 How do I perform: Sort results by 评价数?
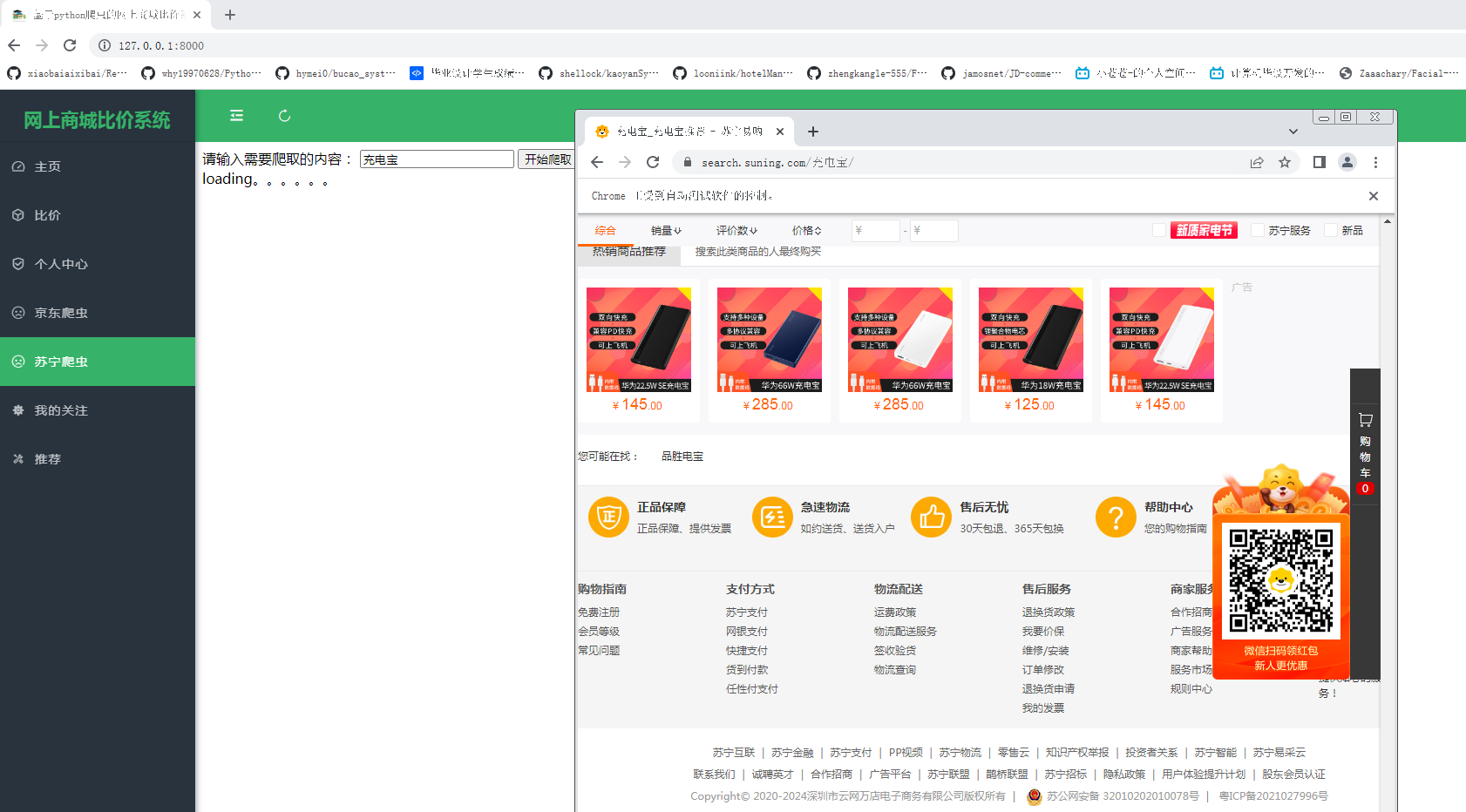coord(736,231)
